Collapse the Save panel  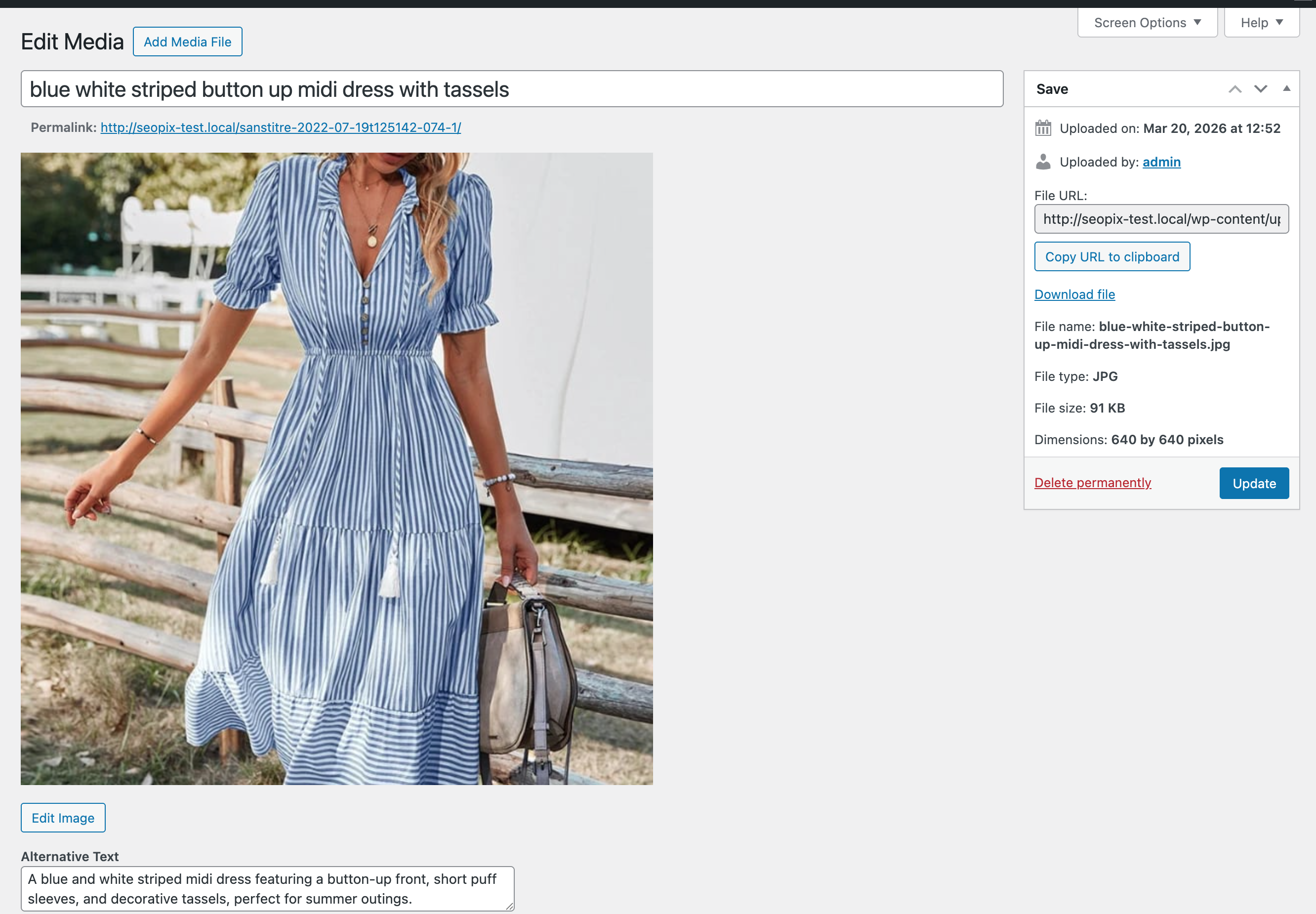1286,88
